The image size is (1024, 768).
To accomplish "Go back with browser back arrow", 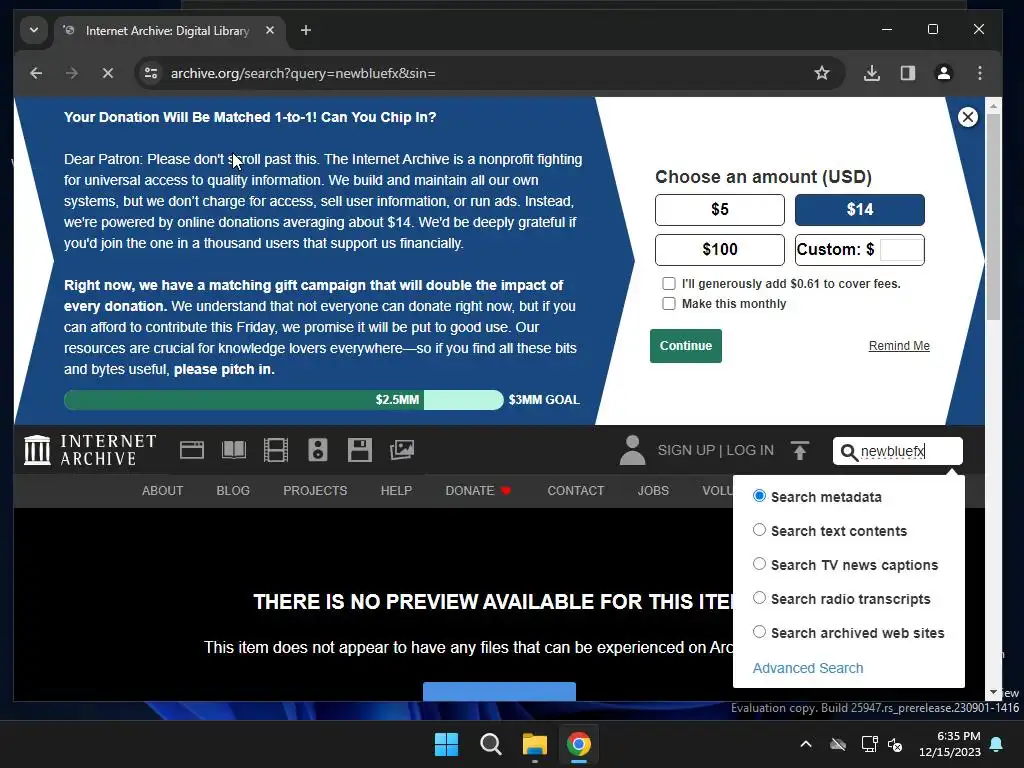I will pos(36,73).
